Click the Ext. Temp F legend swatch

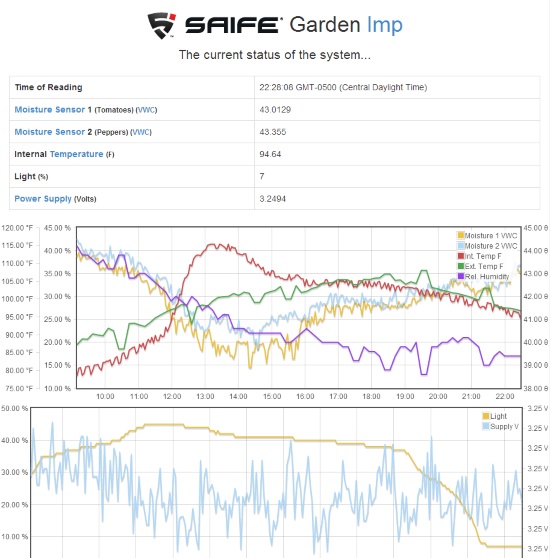[460, 266]
